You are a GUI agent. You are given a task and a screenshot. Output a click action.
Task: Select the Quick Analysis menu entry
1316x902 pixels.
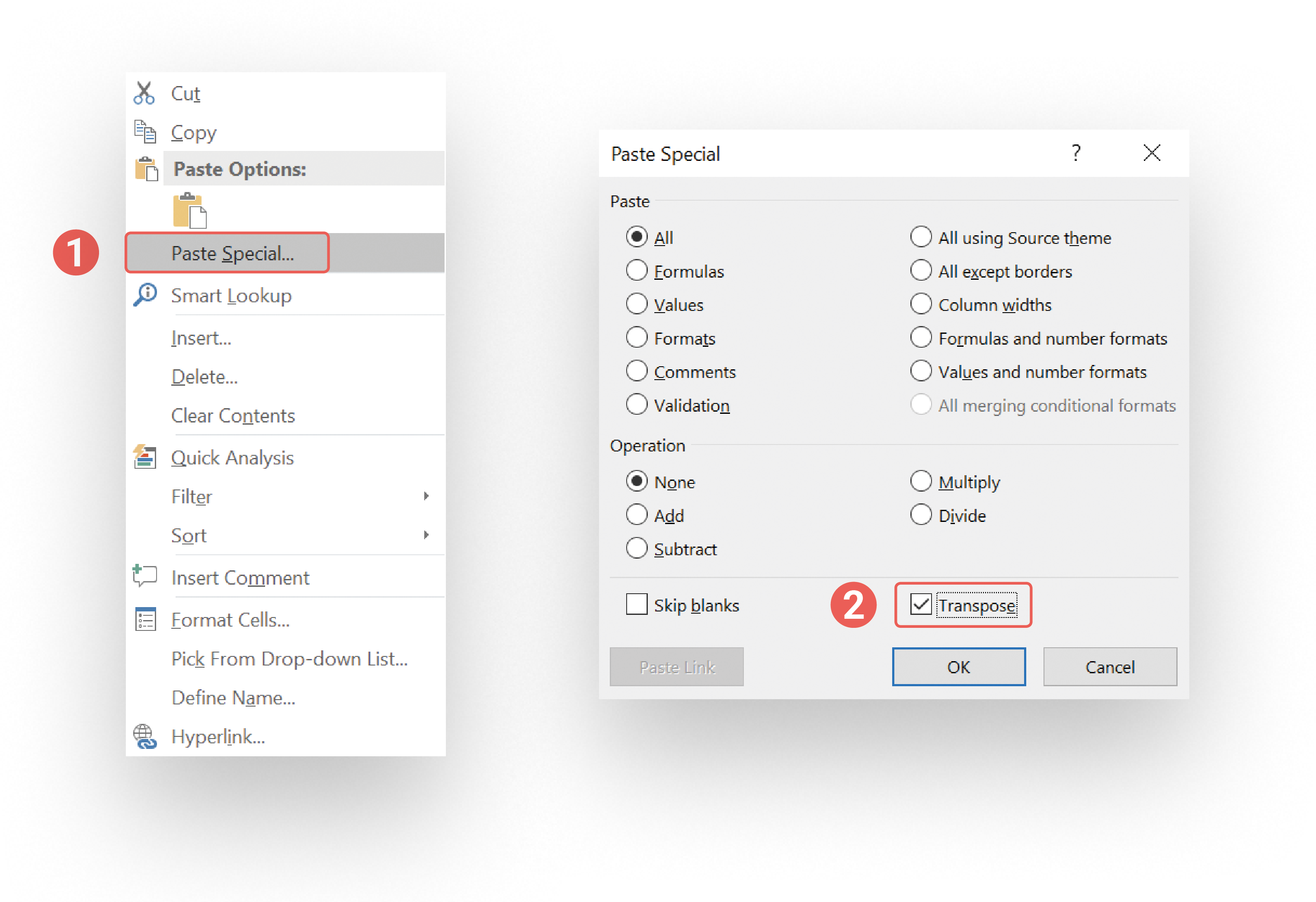point(285,457)
